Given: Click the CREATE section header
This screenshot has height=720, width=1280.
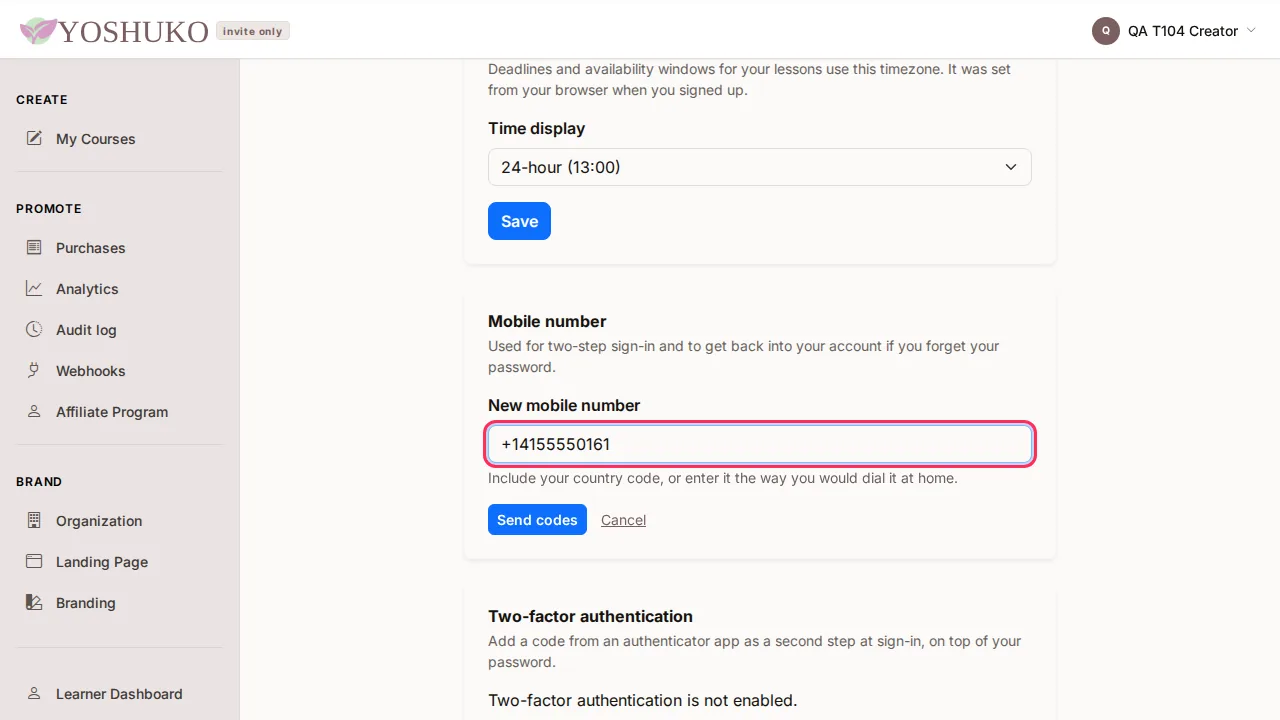Looking at the screenshot, I should [42, 100].
